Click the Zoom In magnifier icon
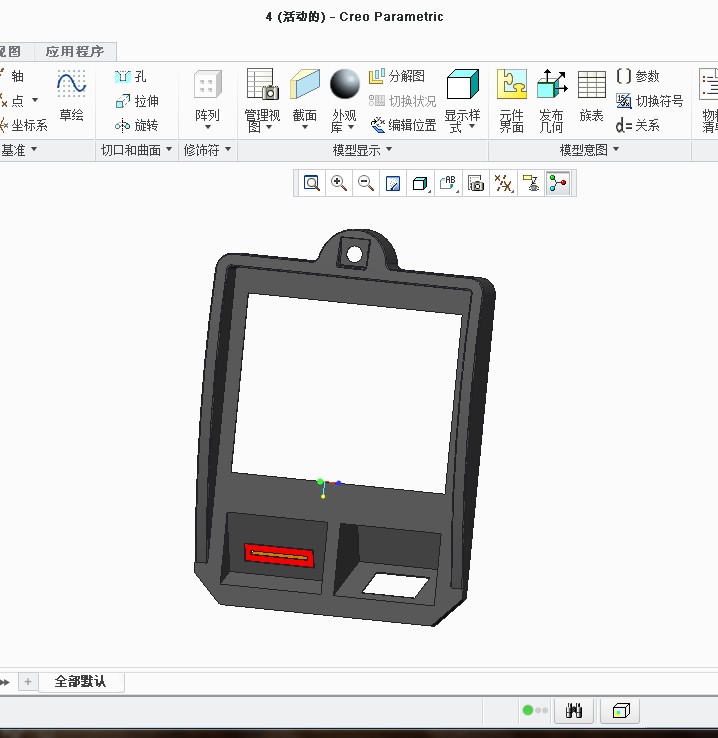Viewport: 718px width, 738px height. coord(339,183)
